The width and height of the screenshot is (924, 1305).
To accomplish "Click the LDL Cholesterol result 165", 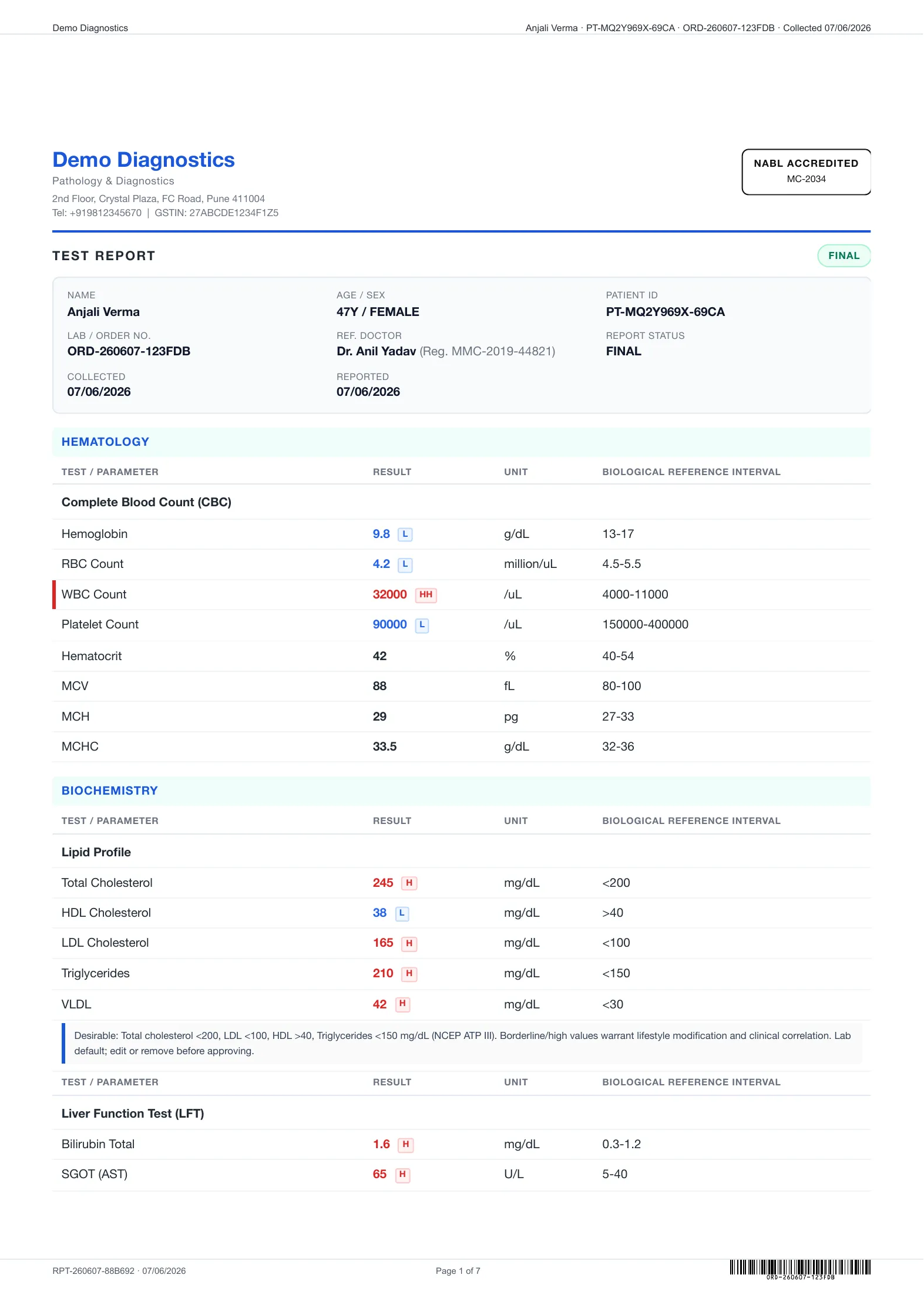I will click(383, 943).
